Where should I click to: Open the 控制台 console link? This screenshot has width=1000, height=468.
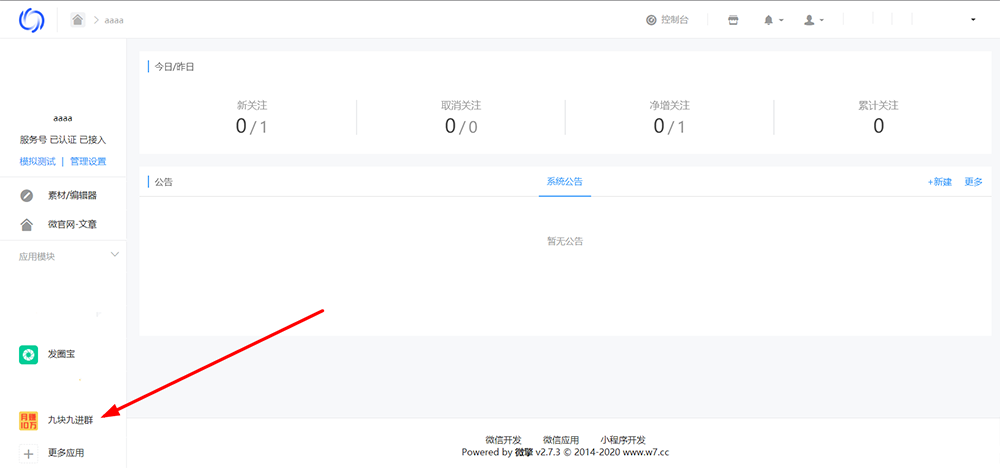[x=668, y=20]
